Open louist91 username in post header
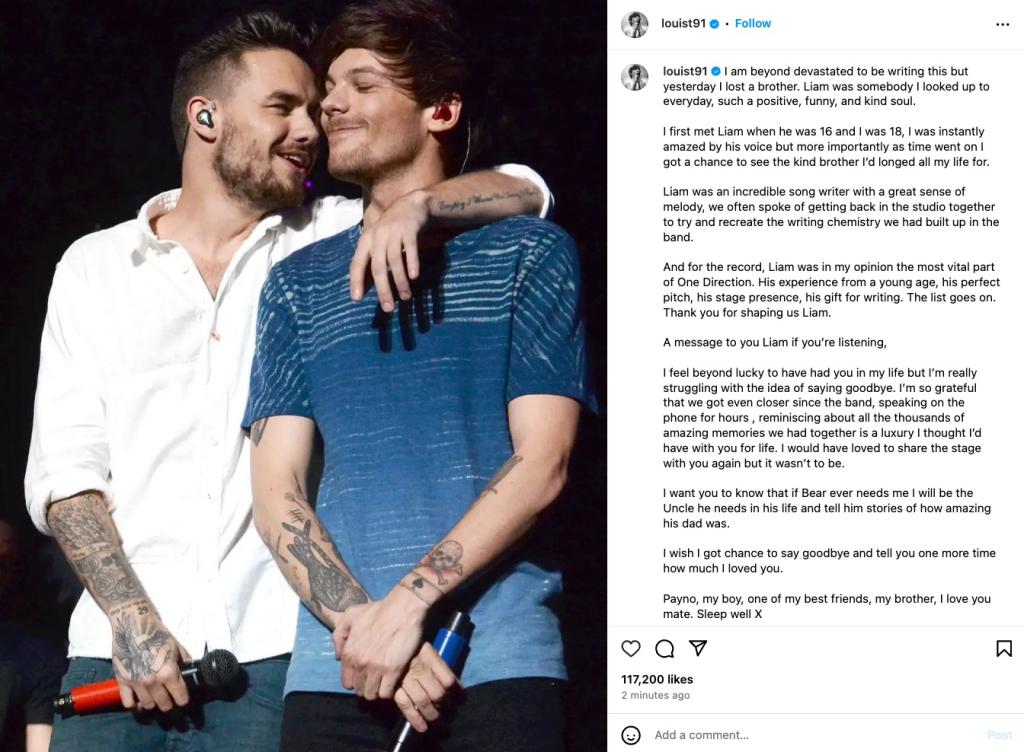This screenshot has width=1024, height=752. (683, 24)
